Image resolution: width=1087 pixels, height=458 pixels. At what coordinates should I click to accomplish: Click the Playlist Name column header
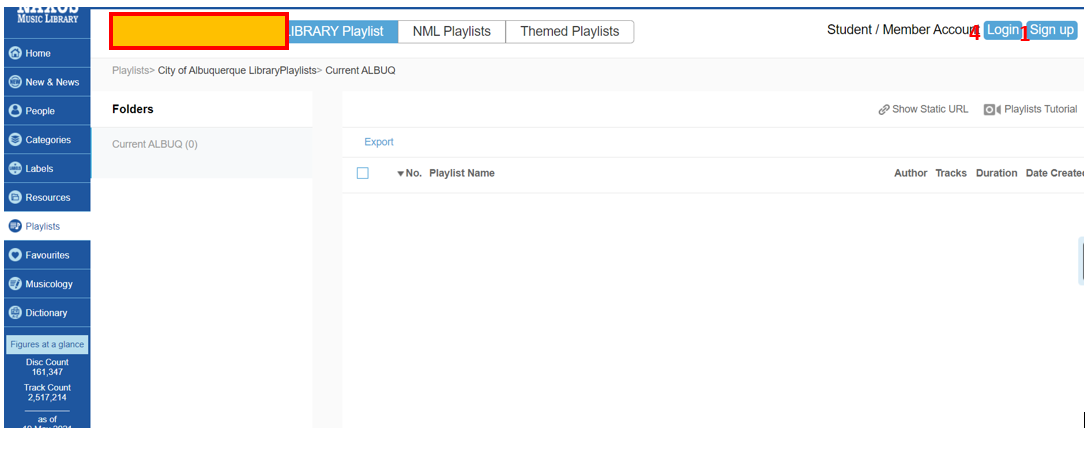point(462,173)
